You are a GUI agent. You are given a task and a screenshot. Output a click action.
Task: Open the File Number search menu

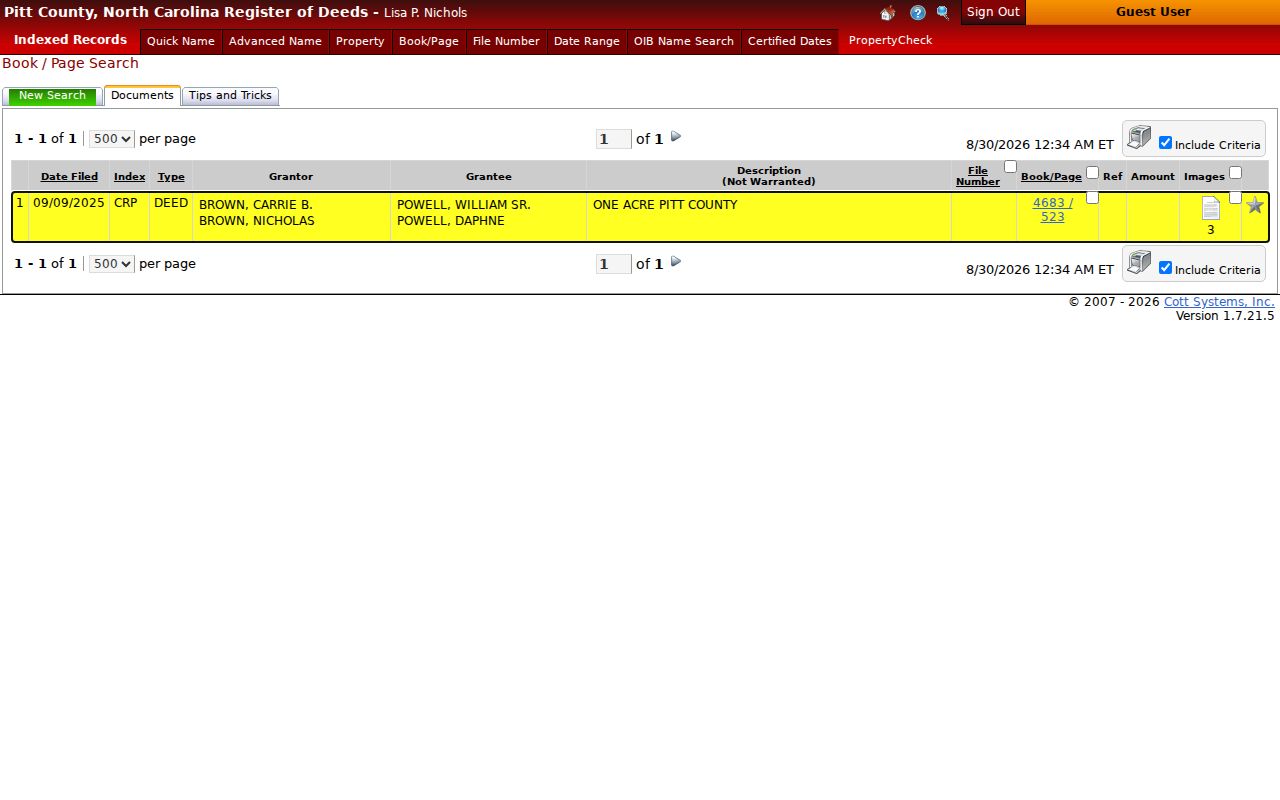click(x=506, y=41)
